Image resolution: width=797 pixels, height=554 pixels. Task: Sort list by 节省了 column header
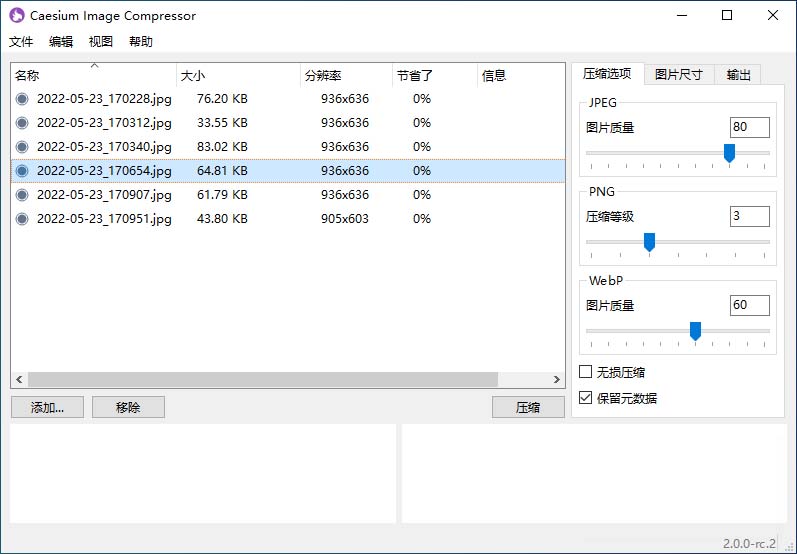(x=435, y=76)
